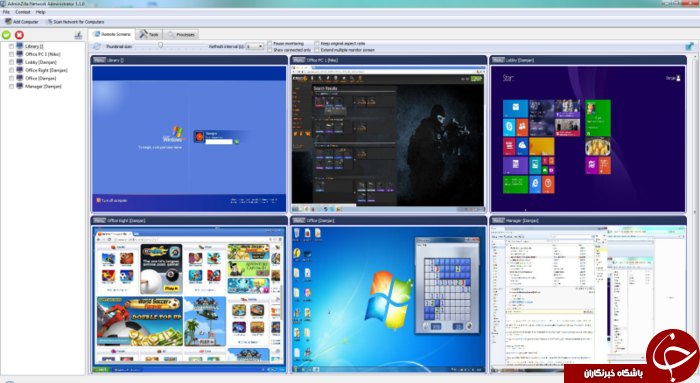Switch to the Tools tab

coord(149,34)
